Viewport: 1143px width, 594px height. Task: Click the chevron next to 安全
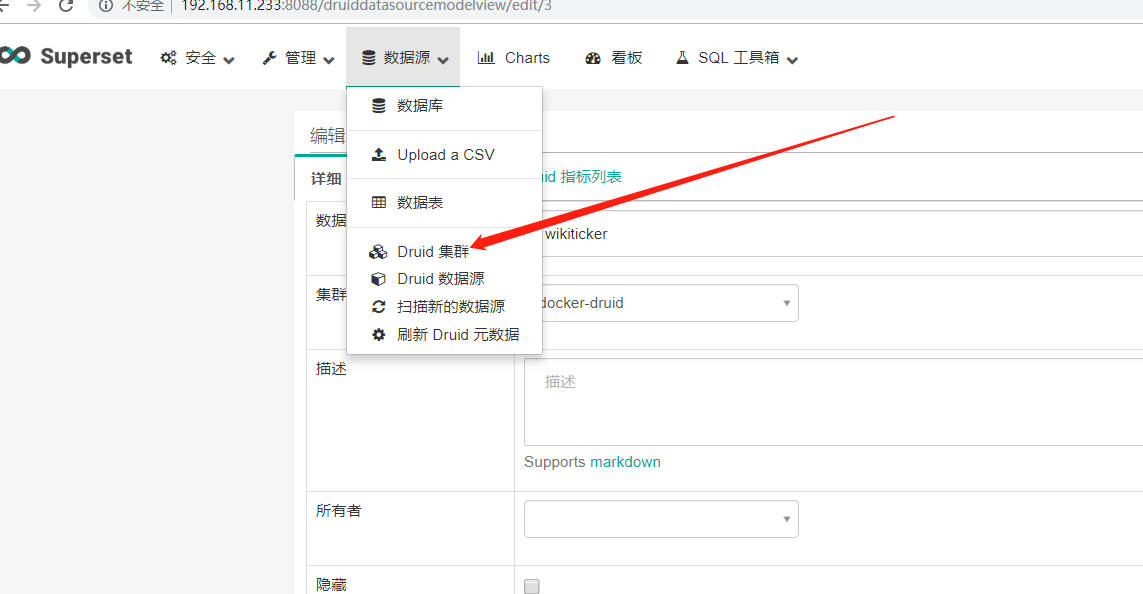tap(229, 60)
